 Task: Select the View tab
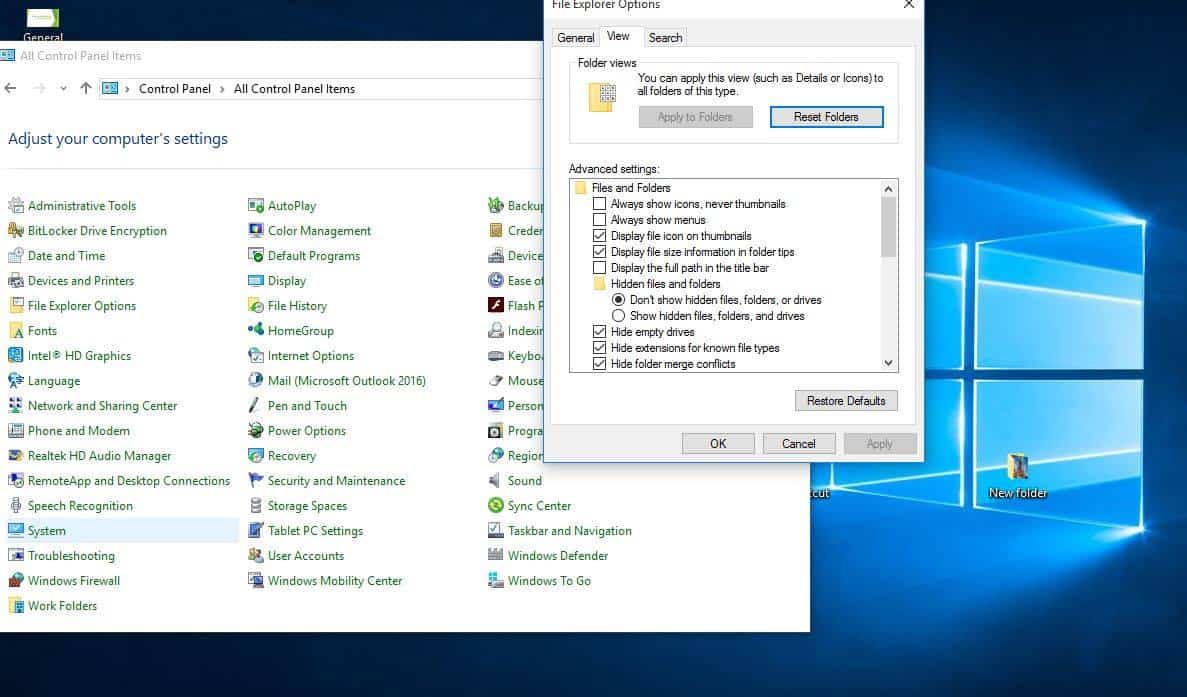pyautogui.click(x=618, y=36)
